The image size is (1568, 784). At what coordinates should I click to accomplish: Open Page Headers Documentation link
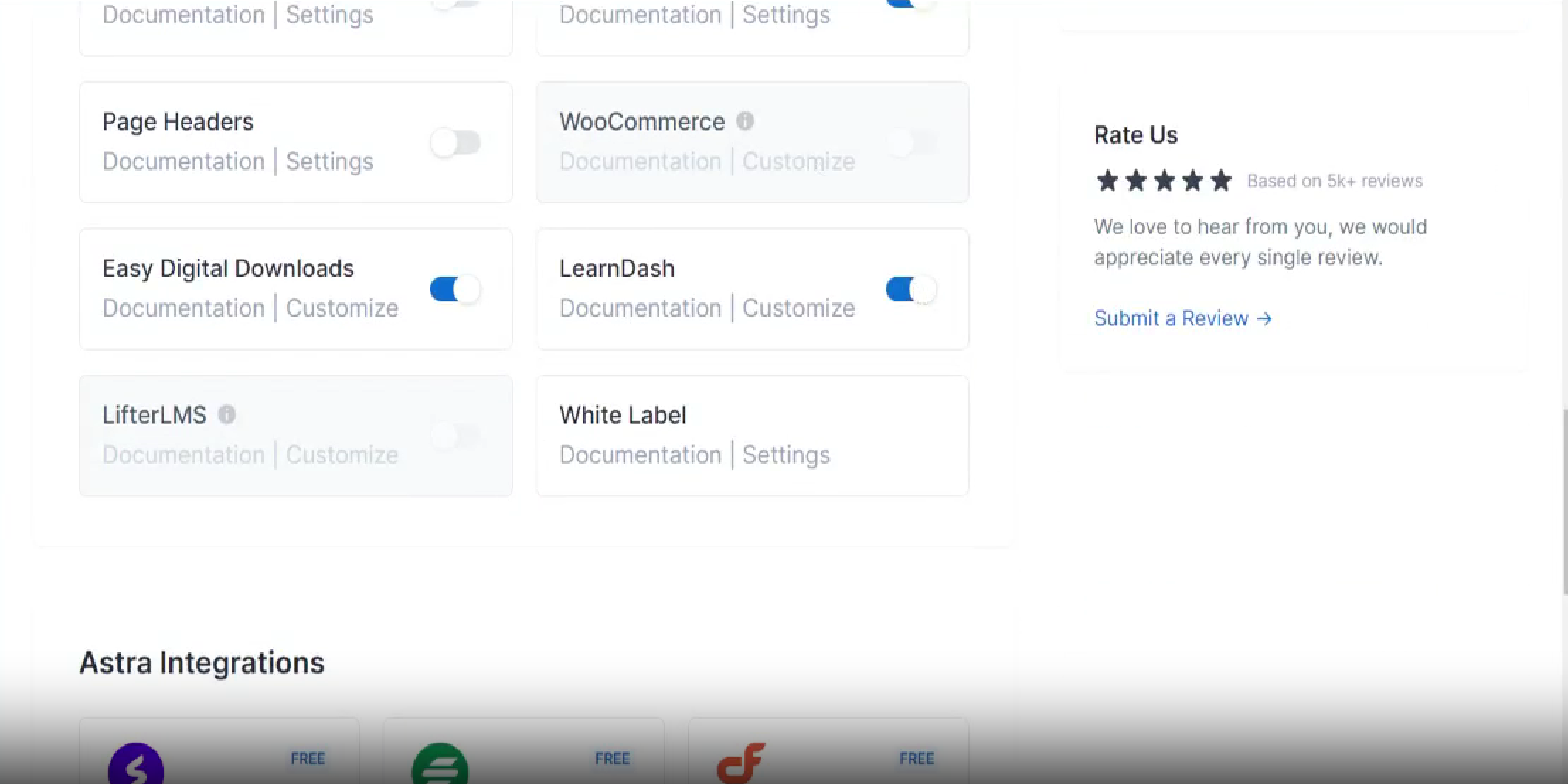pos(183,161)
